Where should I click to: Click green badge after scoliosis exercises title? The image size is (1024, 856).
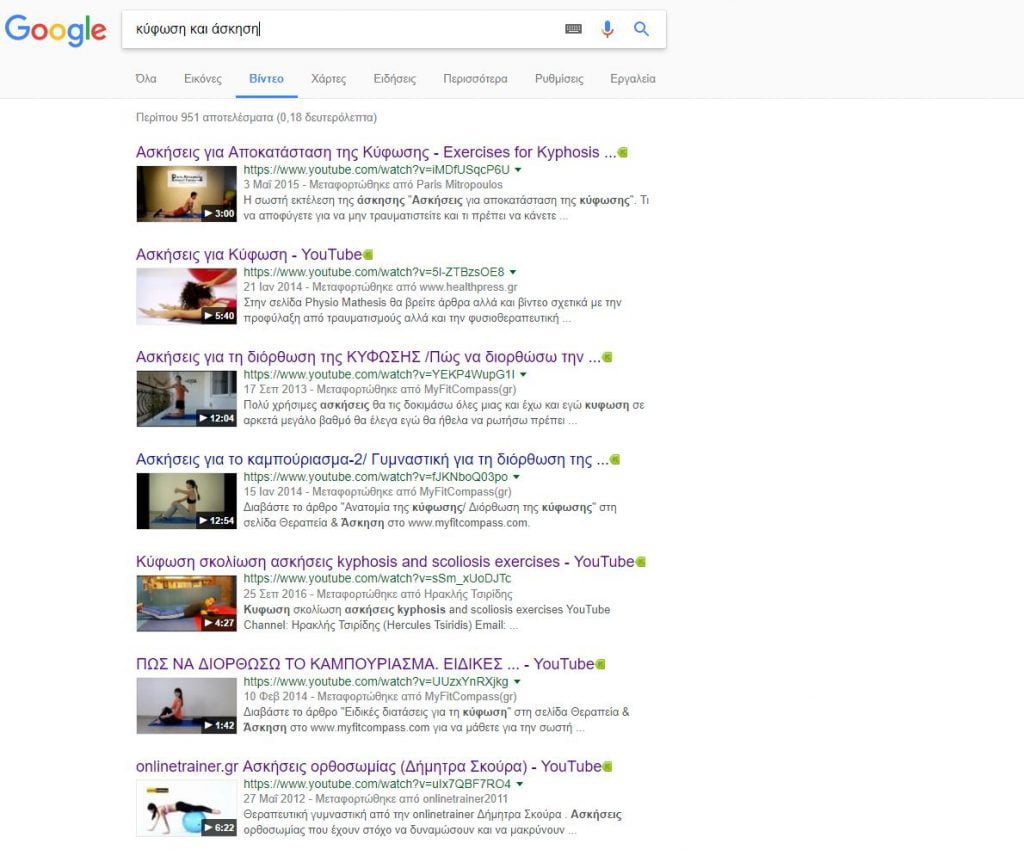click(641, 562)
